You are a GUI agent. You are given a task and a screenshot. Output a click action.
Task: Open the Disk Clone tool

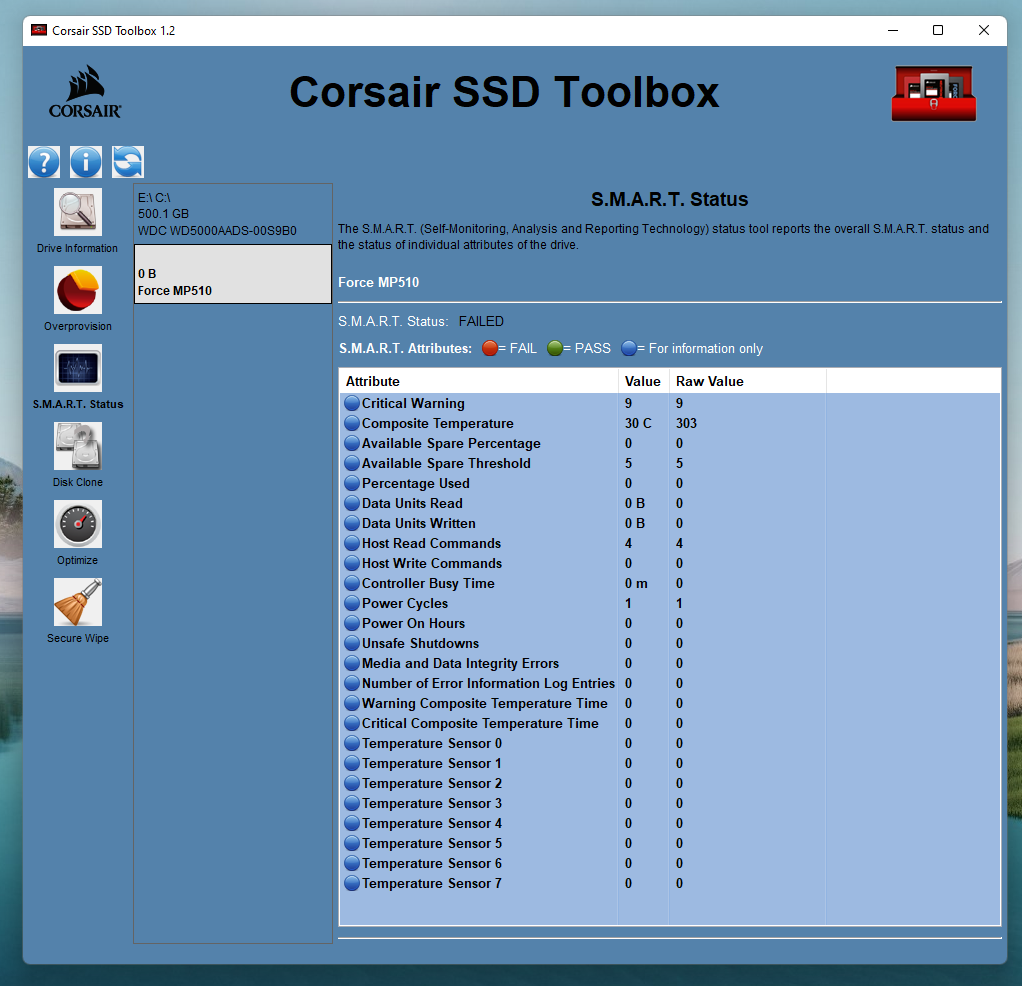pos(78,446)
